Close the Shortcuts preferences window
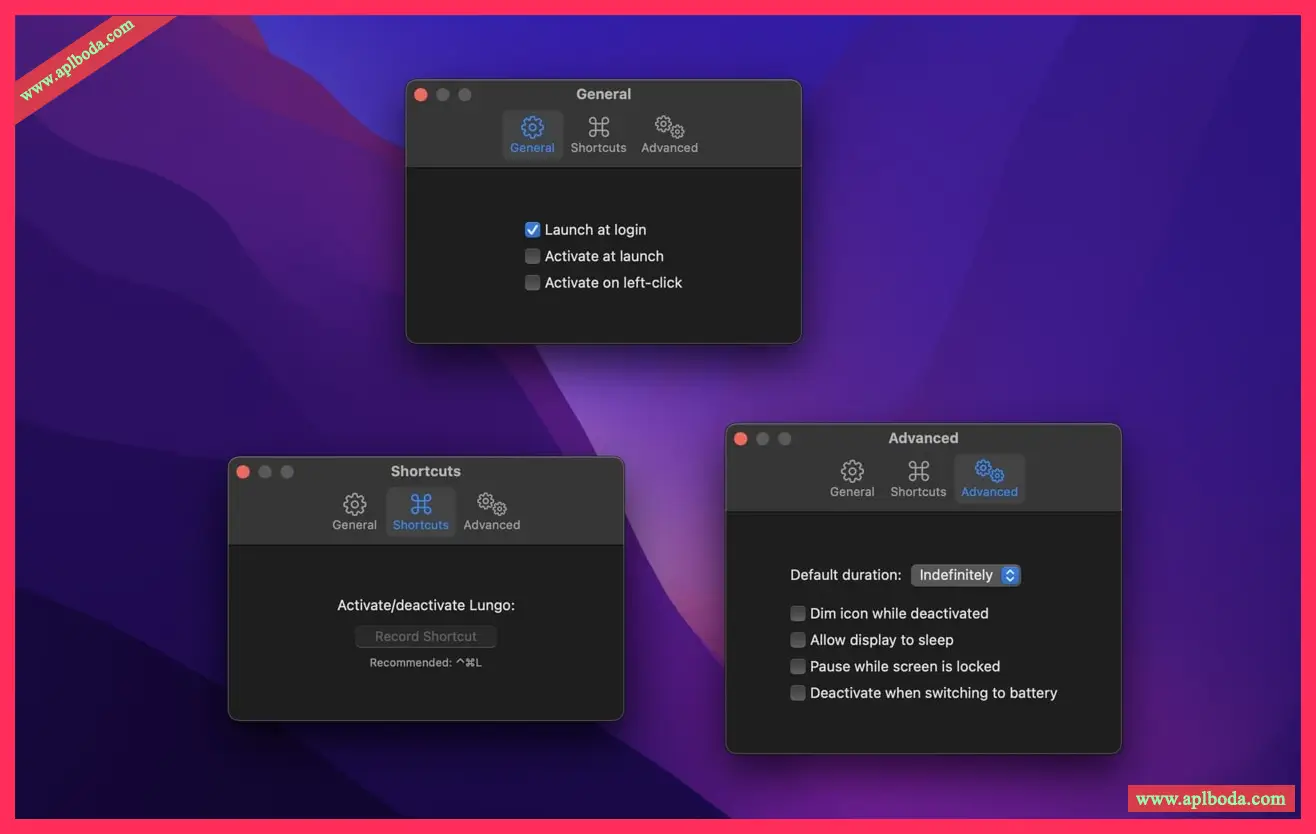 click(x=243, y=471)
